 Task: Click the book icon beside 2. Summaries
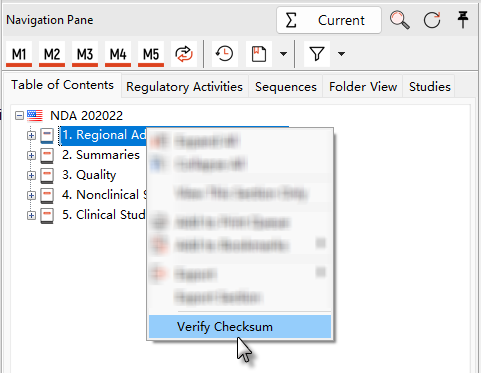[47, 156]
